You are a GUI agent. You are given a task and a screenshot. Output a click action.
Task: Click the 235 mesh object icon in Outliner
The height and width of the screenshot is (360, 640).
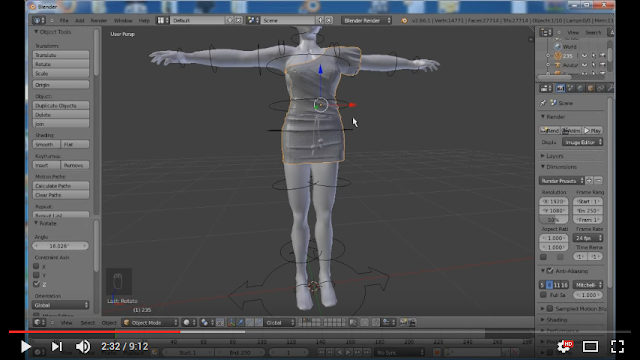[x=558, y=56]
